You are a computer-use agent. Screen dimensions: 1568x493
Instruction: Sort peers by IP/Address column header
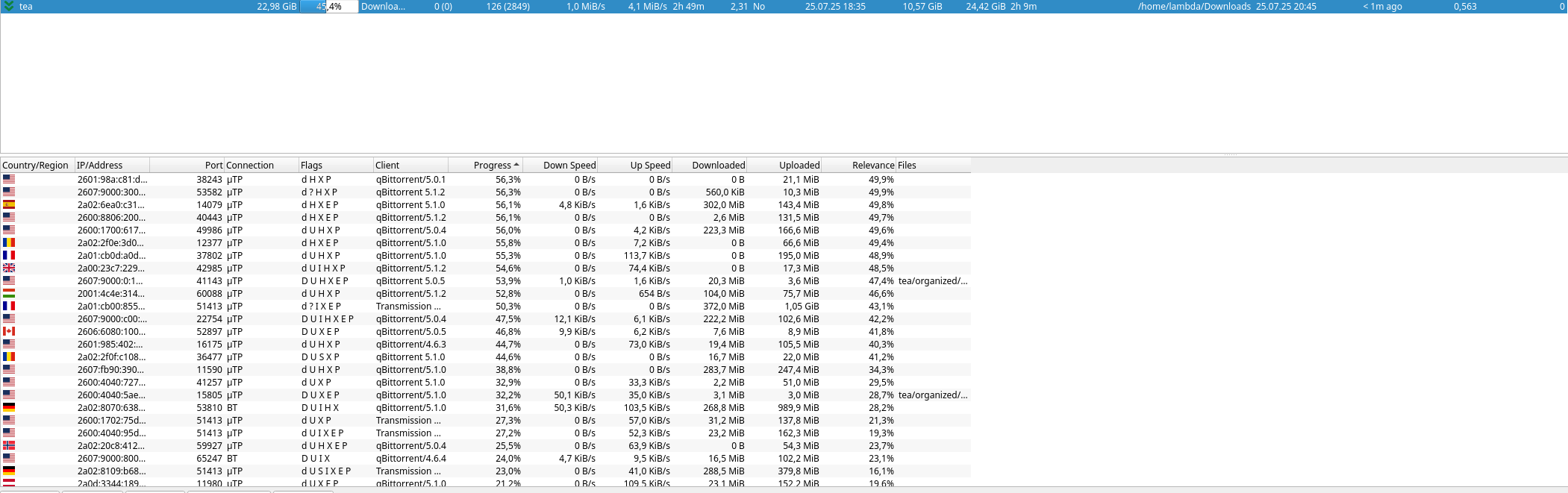click(x=112, y=165)
